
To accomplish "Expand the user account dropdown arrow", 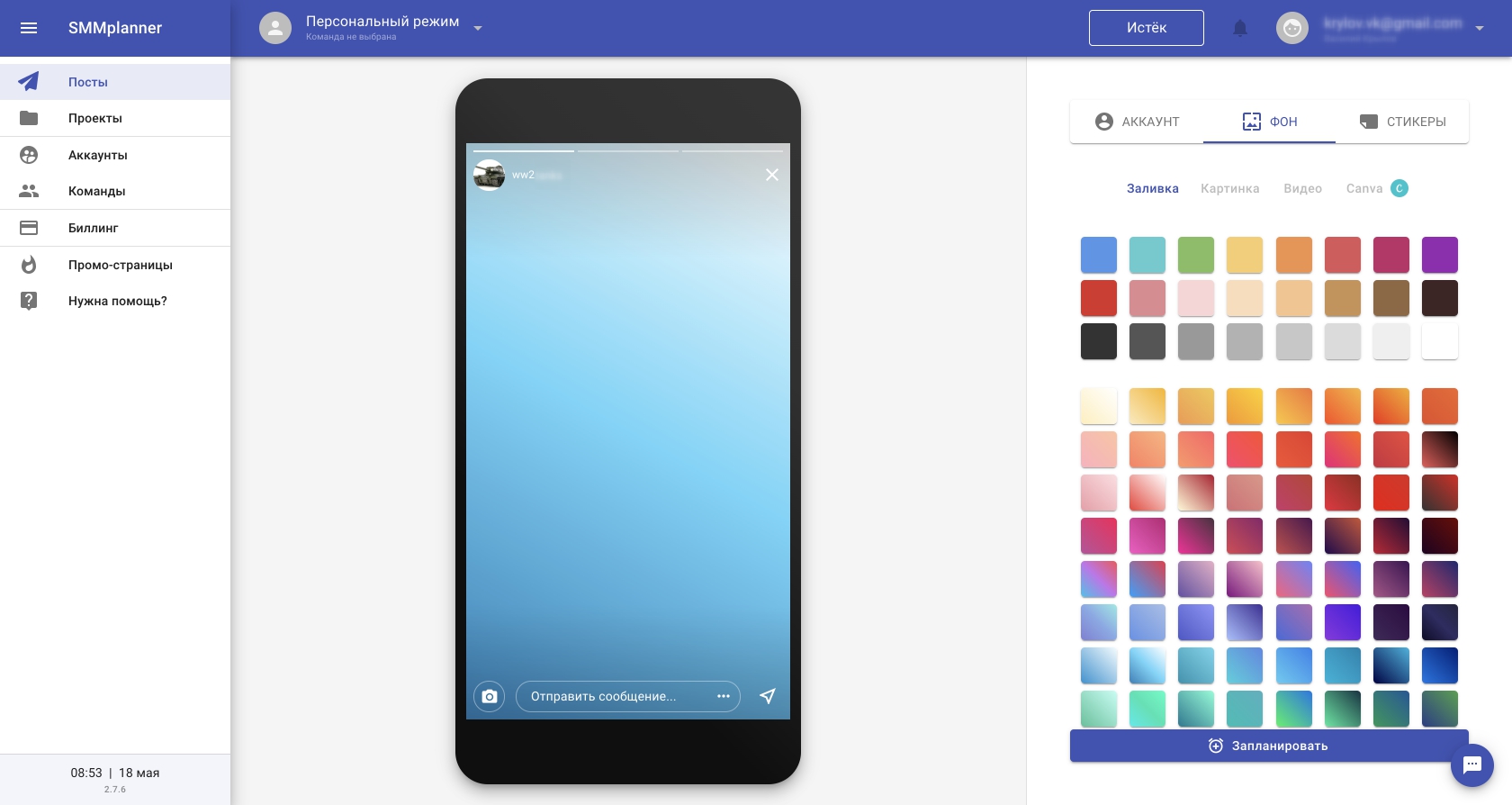I will click(x=1480, y=28).
